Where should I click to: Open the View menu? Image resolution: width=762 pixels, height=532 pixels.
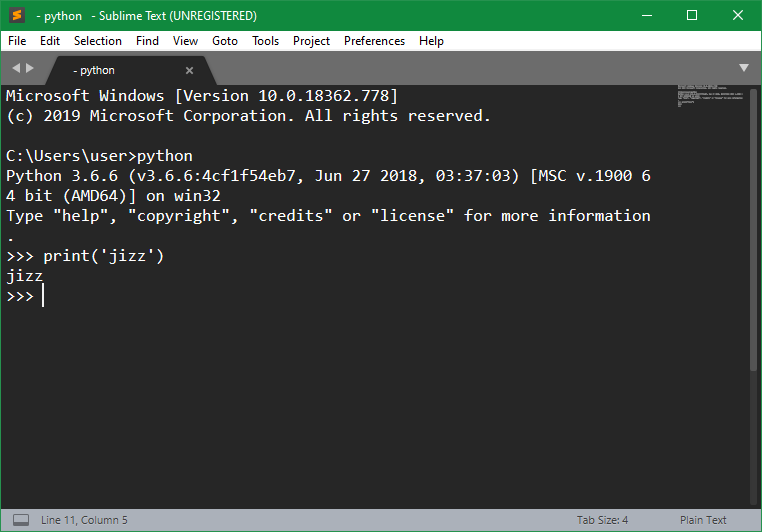(x=185, y=41)
